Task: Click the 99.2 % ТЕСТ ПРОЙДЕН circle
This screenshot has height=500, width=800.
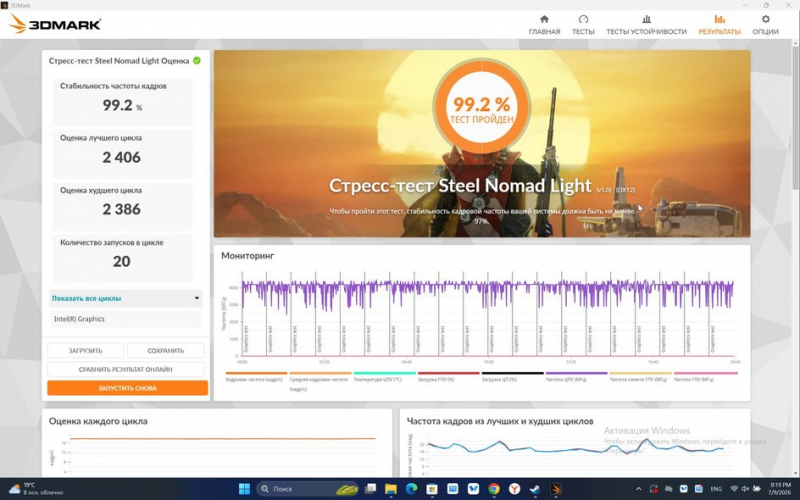Action: (x=482, y=107)
